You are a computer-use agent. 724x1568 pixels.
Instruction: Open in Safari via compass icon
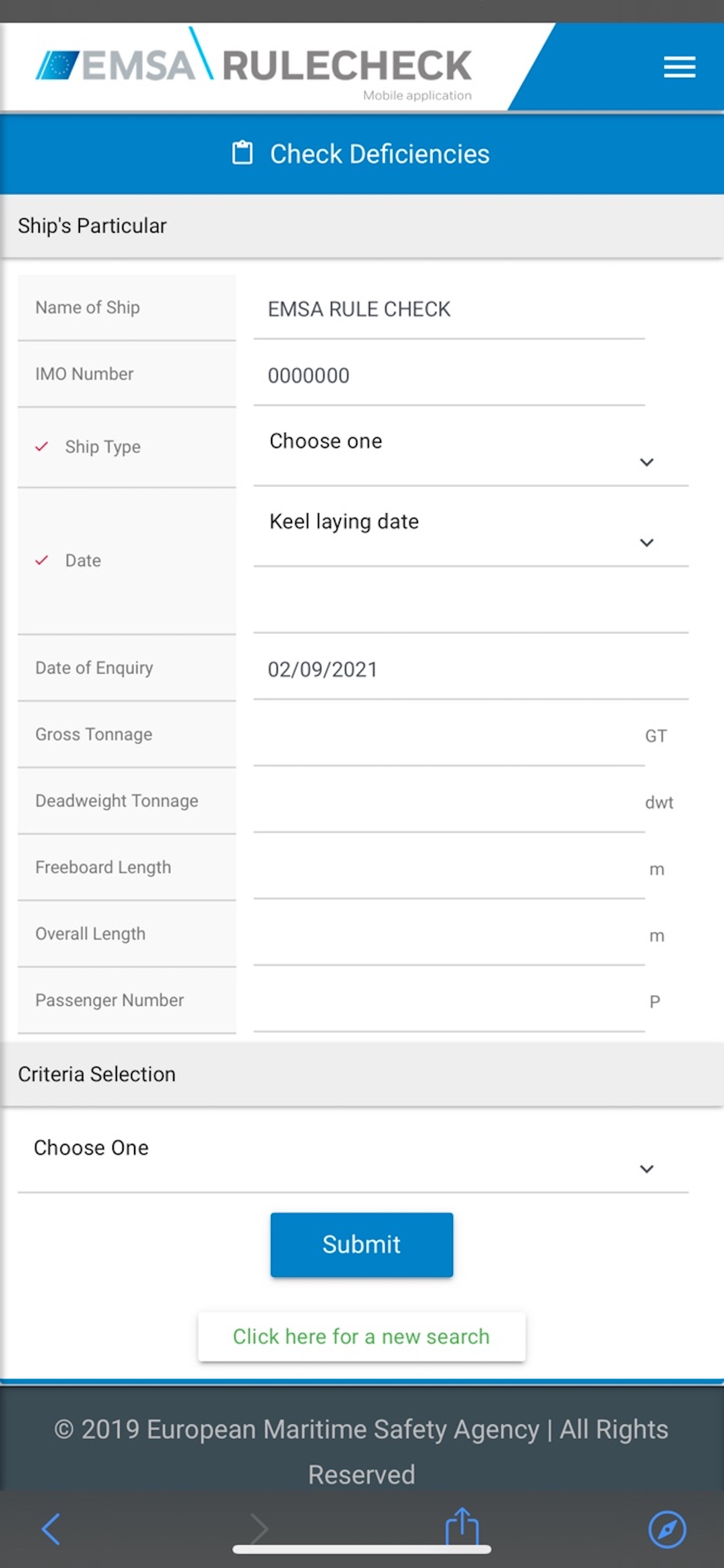pyautogui.click(x=667, y=1528)
